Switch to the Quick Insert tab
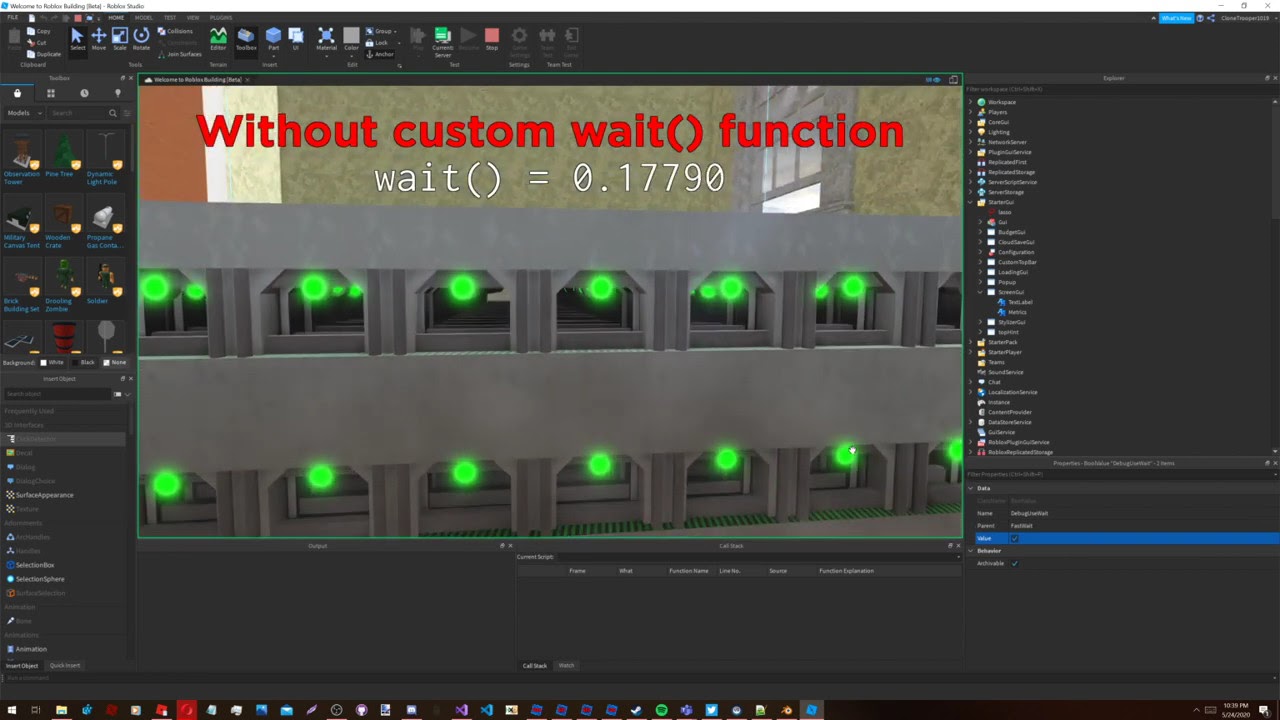The height and width of the screenshot is (720, 1280). tap(65, 666)
